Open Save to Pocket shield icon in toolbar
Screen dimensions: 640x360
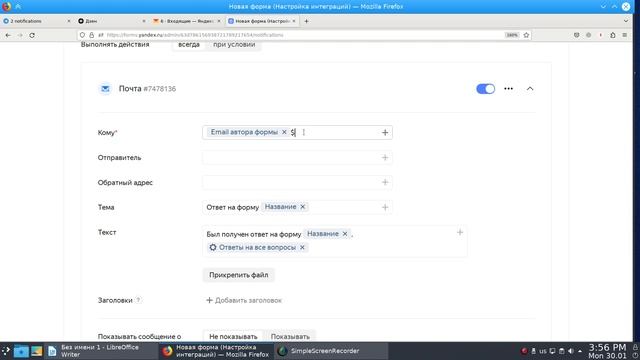tap(576, 35)
